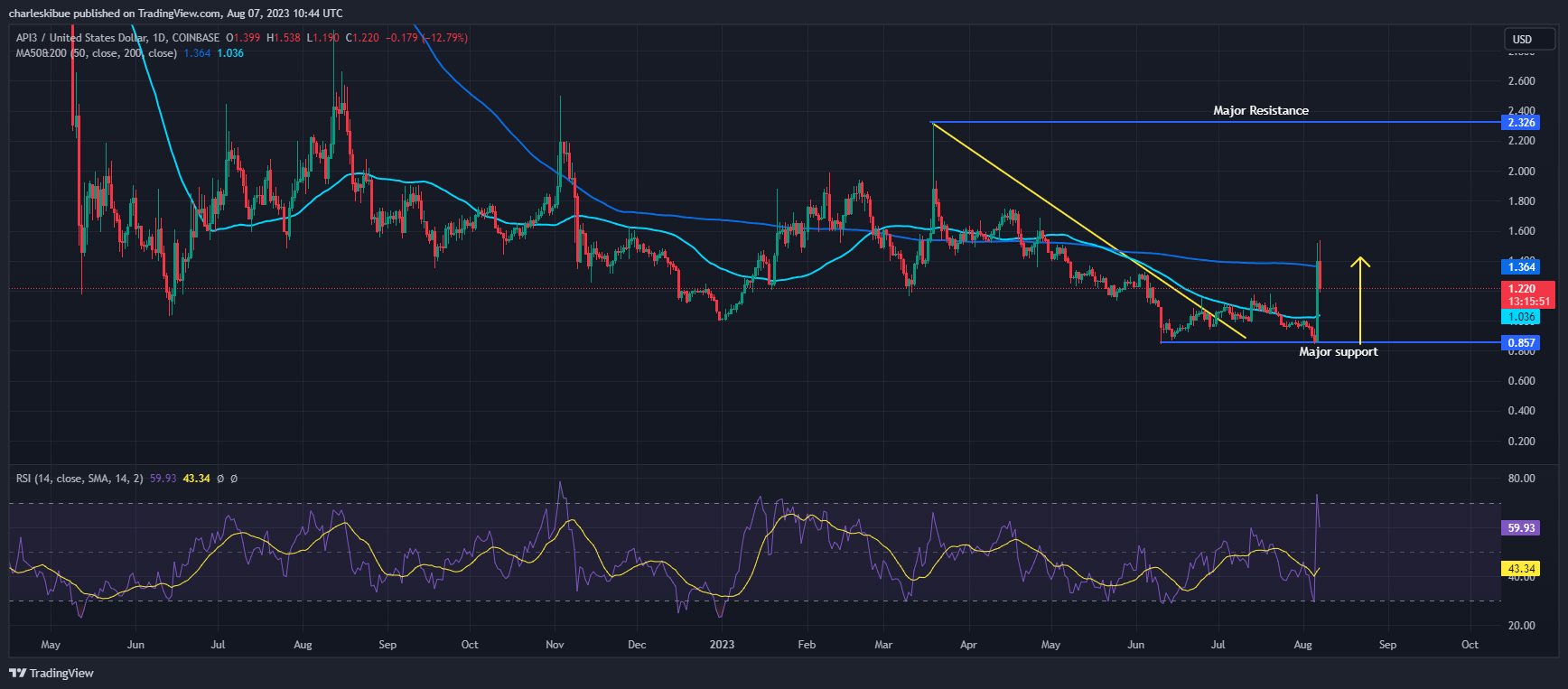Click the 13:15:51 candle countdown label
Image resolution: width=1568 pixels, height=689 pixels.
click(x=1528, y=302)
